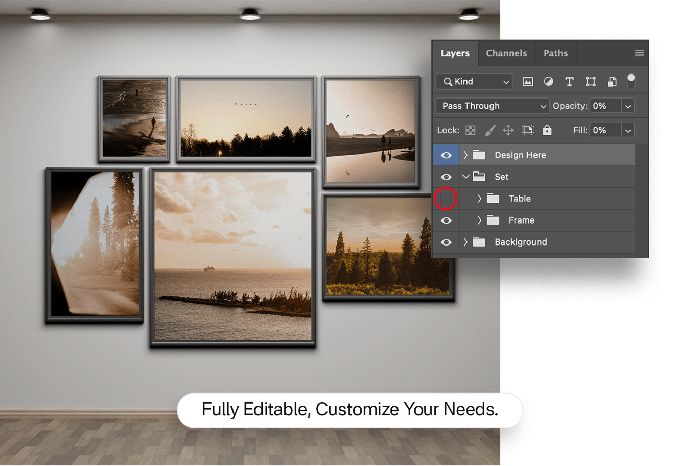Select the Frame layer name
This screenshot has width=700, height=466.
pyautogui.click(x=521, y=221)
